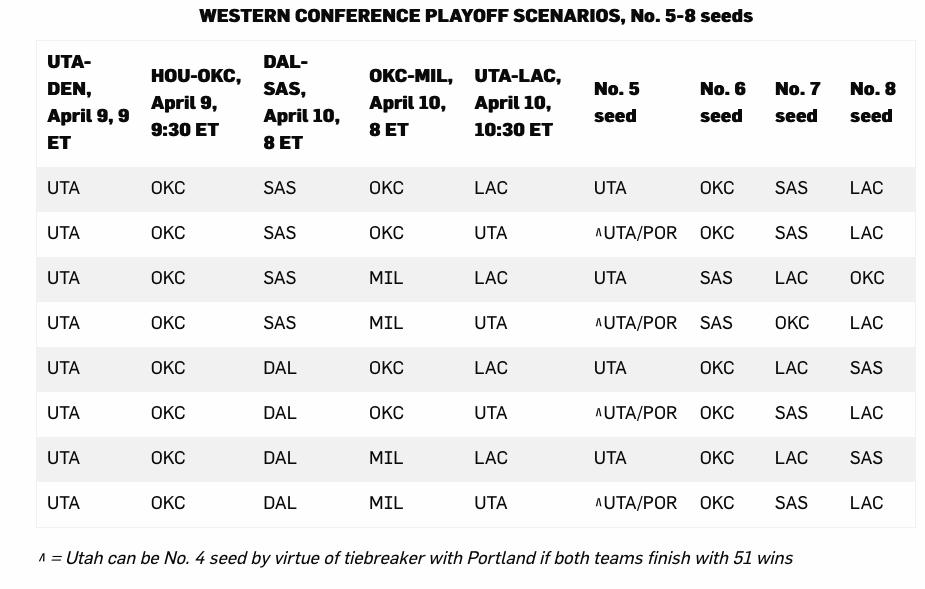Image resolution: width=925 pixels, height=589 pixels.
Task: Select the OKC-MIL, April 10 column header
Action: (410, 102)
